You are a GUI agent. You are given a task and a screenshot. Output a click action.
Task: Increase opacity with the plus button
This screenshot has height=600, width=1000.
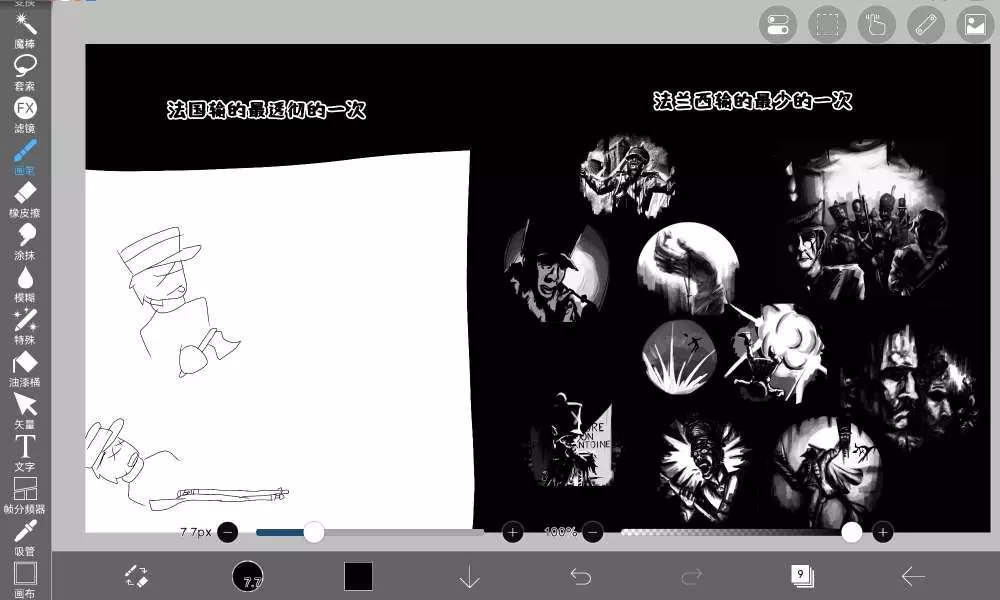tap(883, 532)
